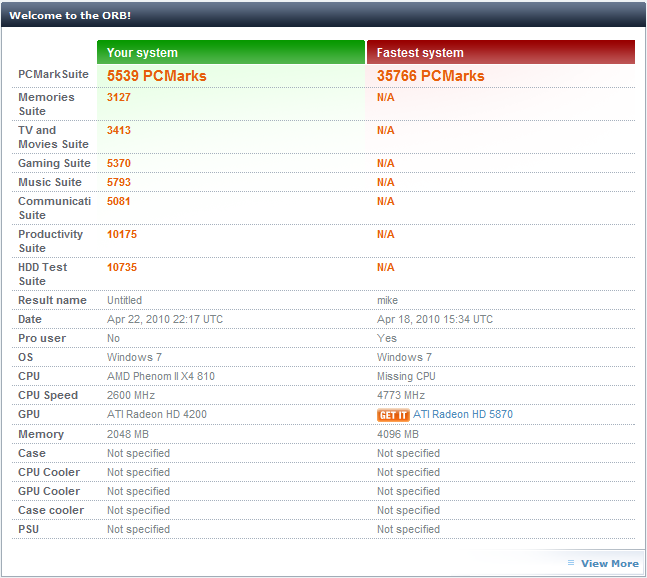
Task: Click the Pro user value 'No'
Action: 113,338
